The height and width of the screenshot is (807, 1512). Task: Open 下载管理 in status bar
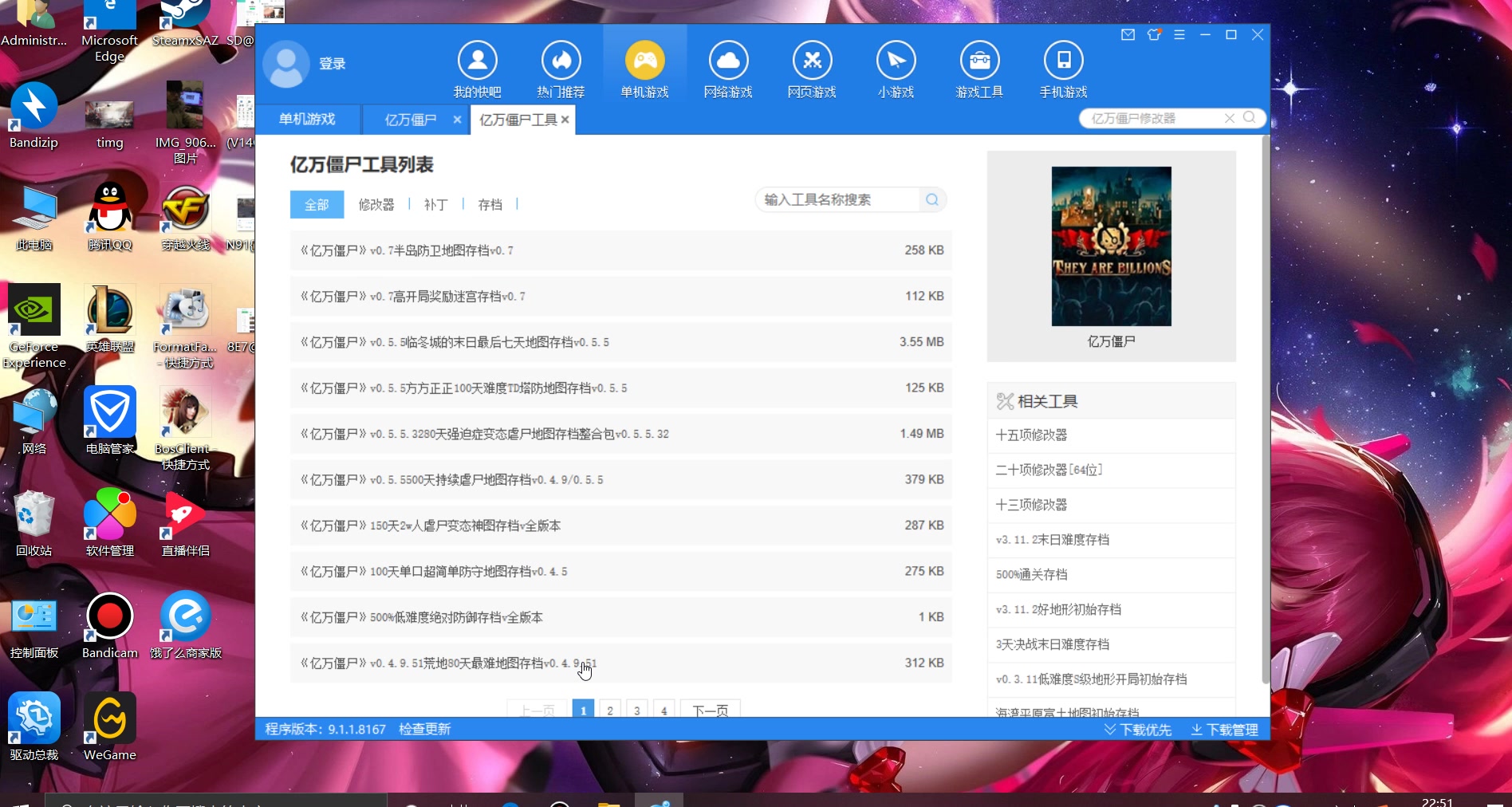pos(1225,730)
